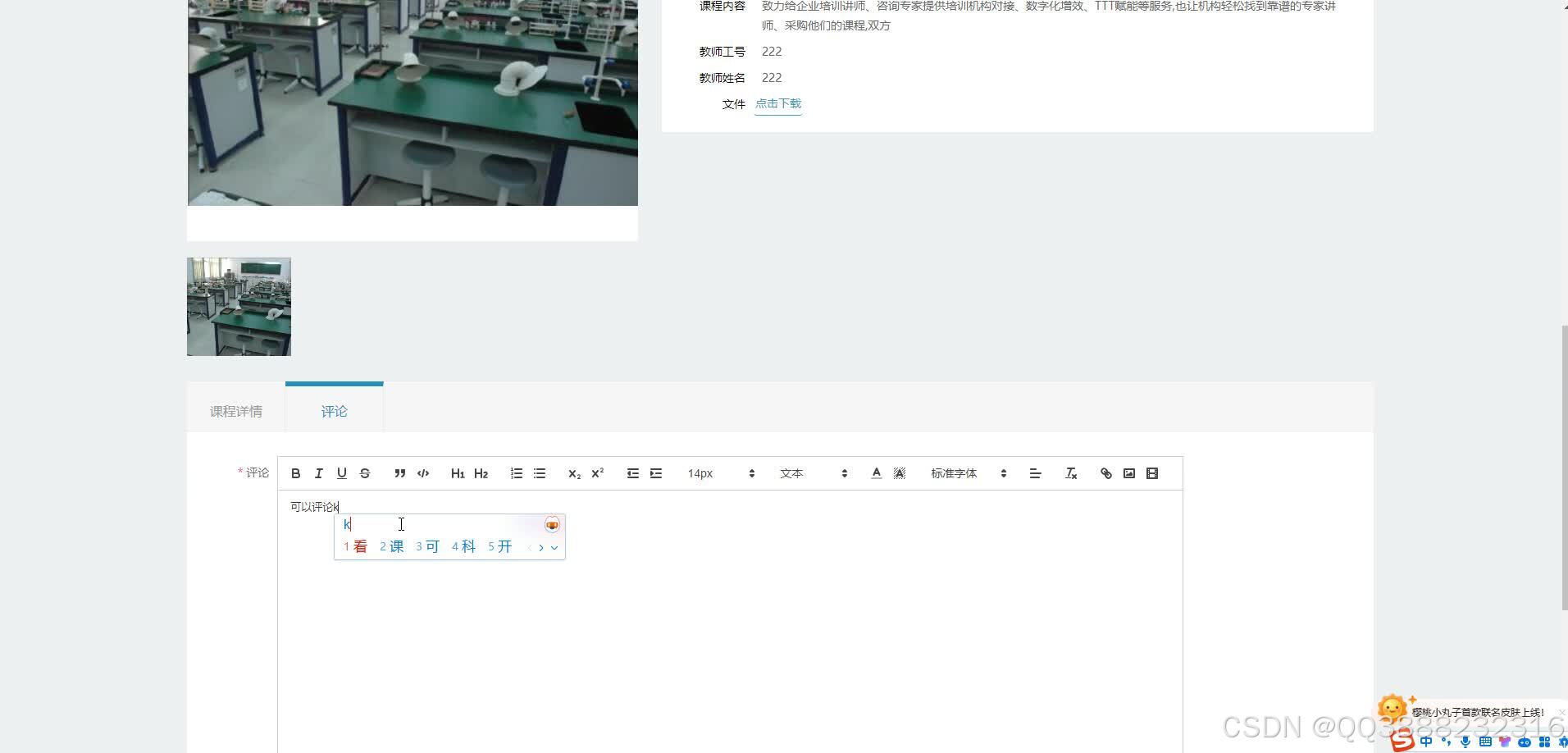This screenshot has height=753, width=1568.
Task: Toggle bold formatting
Action: pyautogui.click(x=296, y=473)
